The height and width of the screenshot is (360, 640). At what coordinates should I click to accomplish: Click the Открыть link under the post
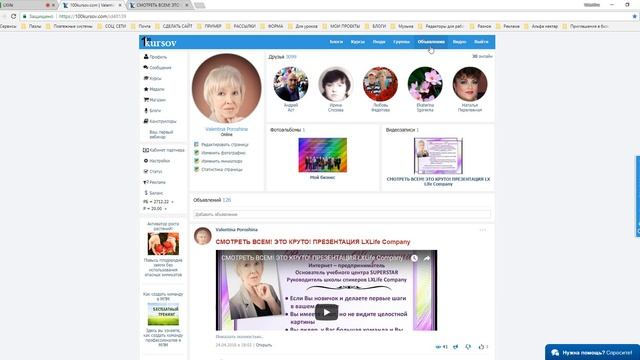point(264,345)
